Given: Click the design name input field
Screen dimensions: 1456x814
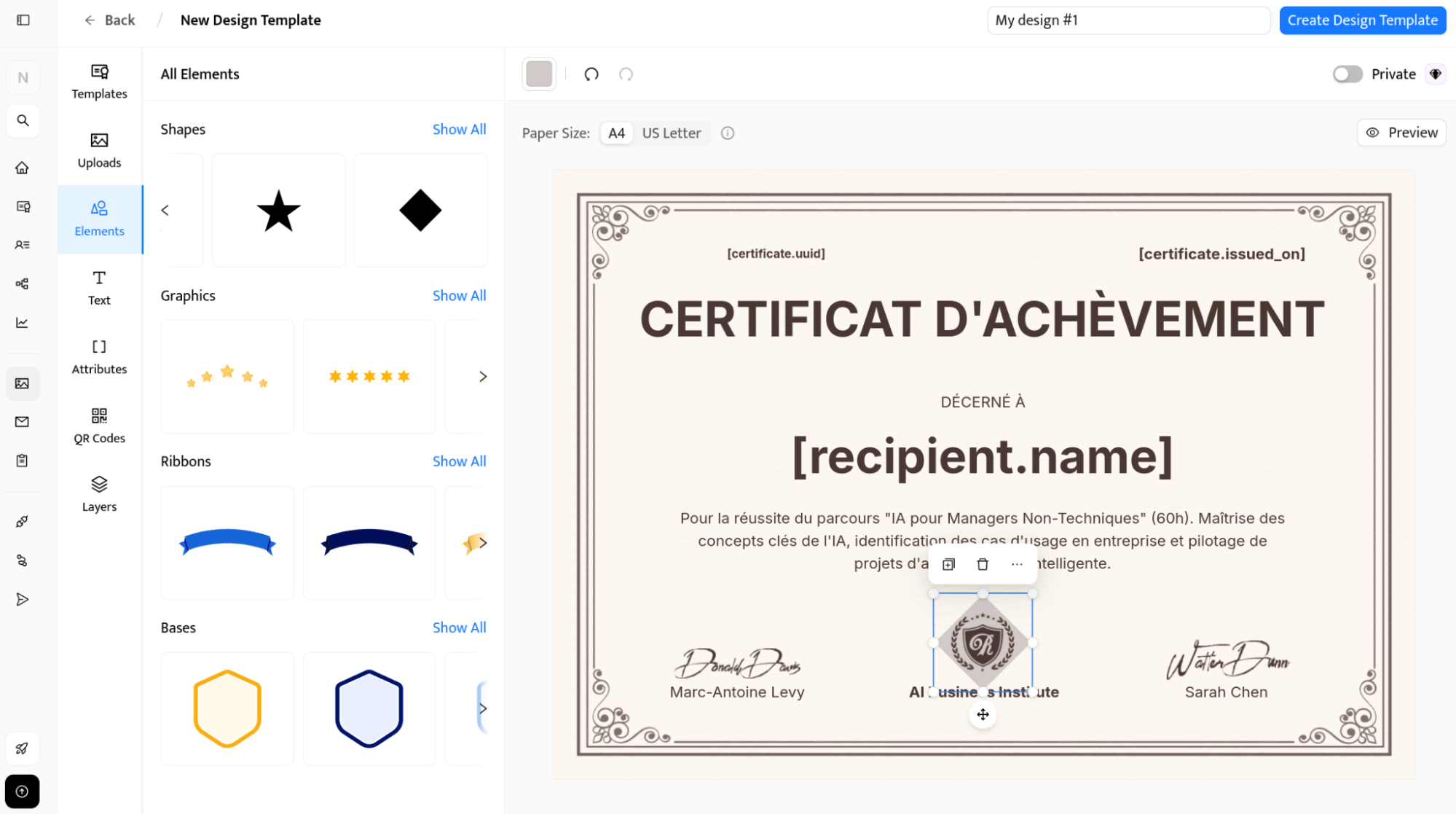Looking at the screenshot, I should [x=1128, y=20].
